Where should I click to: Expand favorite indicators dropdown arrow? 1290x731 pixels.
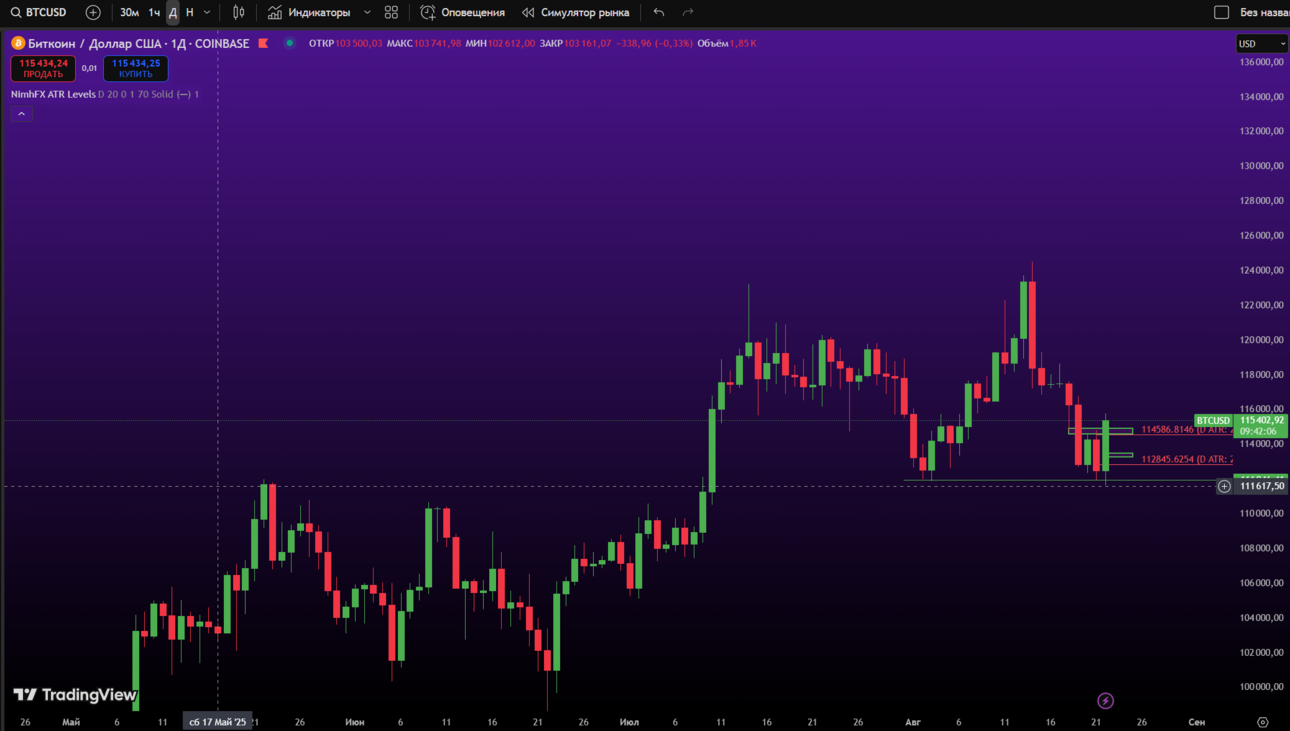[x=367, y=12]
